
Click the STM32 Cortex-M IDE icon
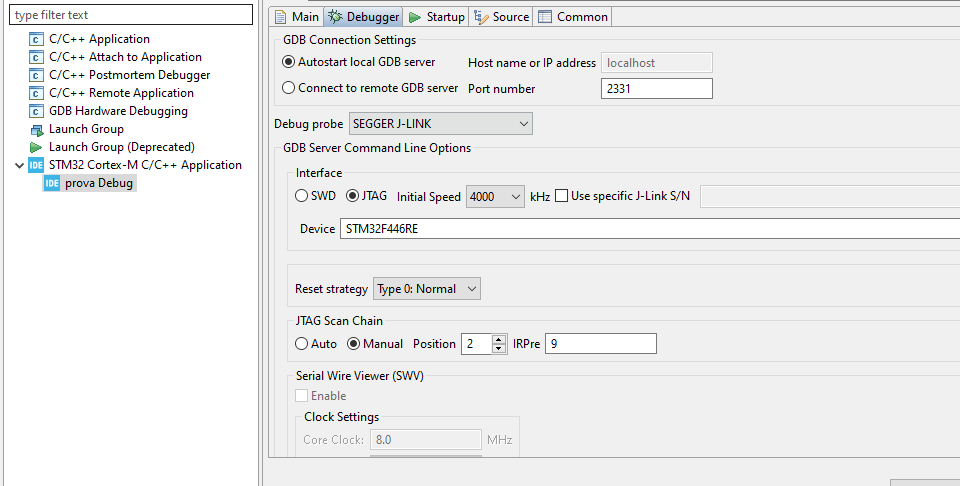tap(36, 165)
